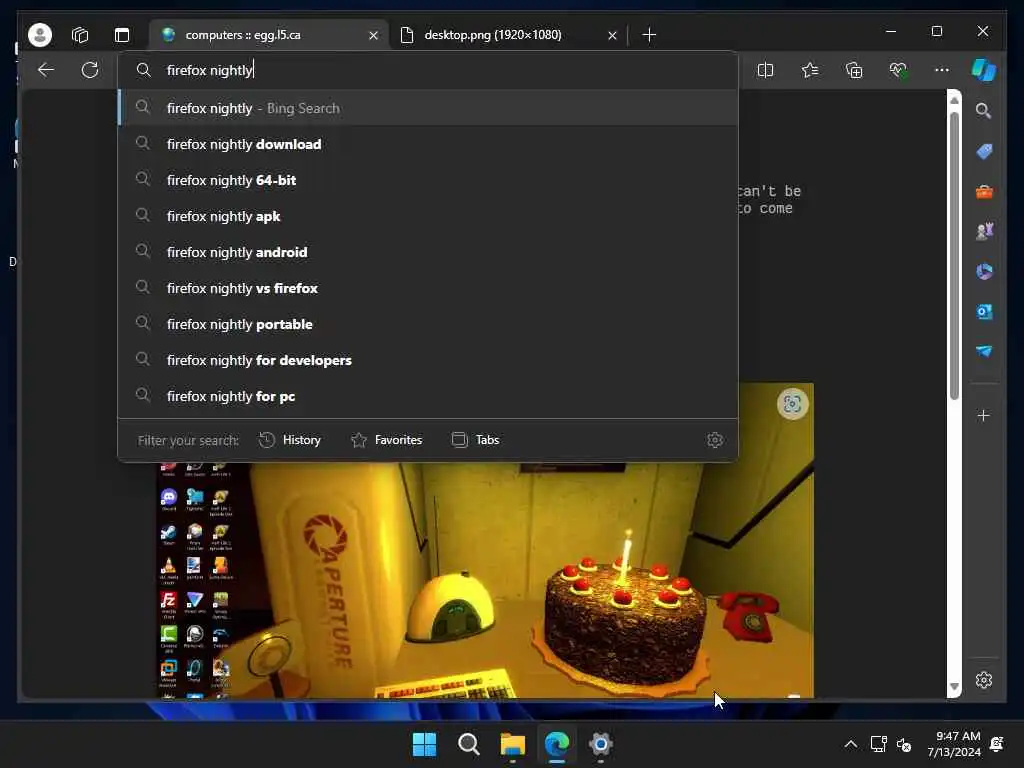Switch to the computers :: egg.l5.ca tab
Image resolution: width=1024 pixels, height=768 pixels.
click(x=268, y=35)
